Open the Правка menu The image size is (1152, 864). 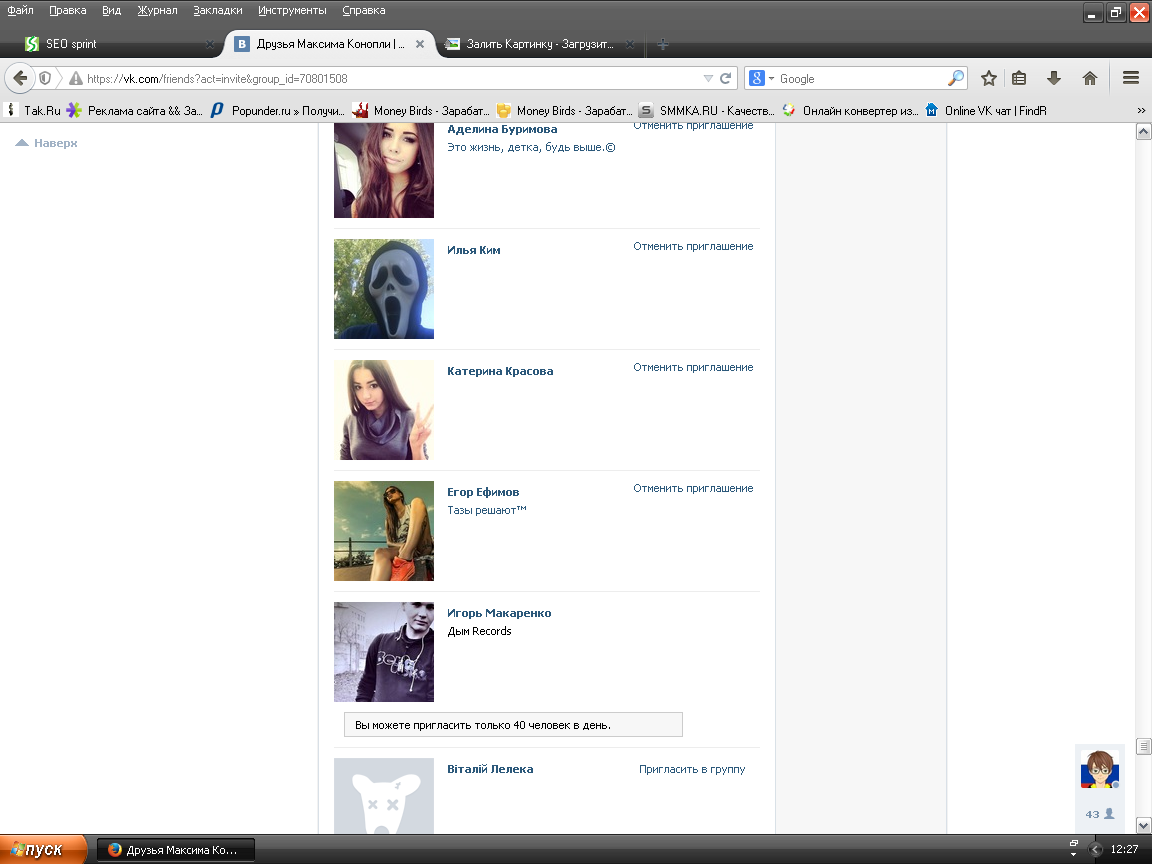(68, 10)
